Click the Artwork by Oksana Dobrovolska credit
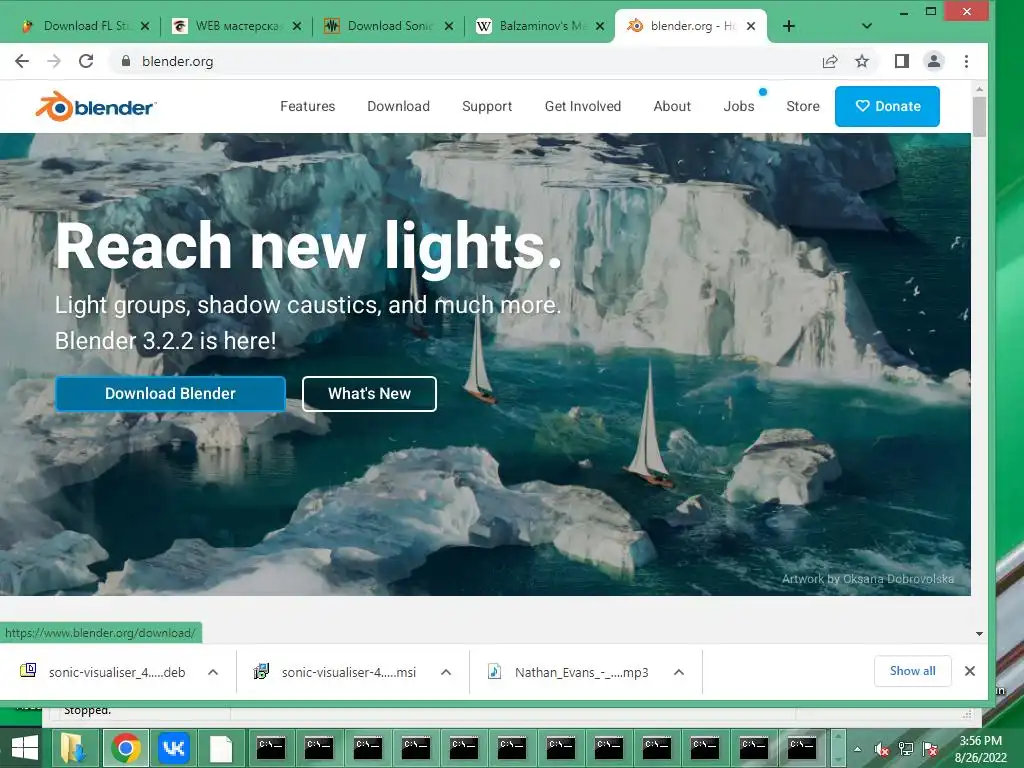This screenshot has width=1024, height=768. pos(867,579)
